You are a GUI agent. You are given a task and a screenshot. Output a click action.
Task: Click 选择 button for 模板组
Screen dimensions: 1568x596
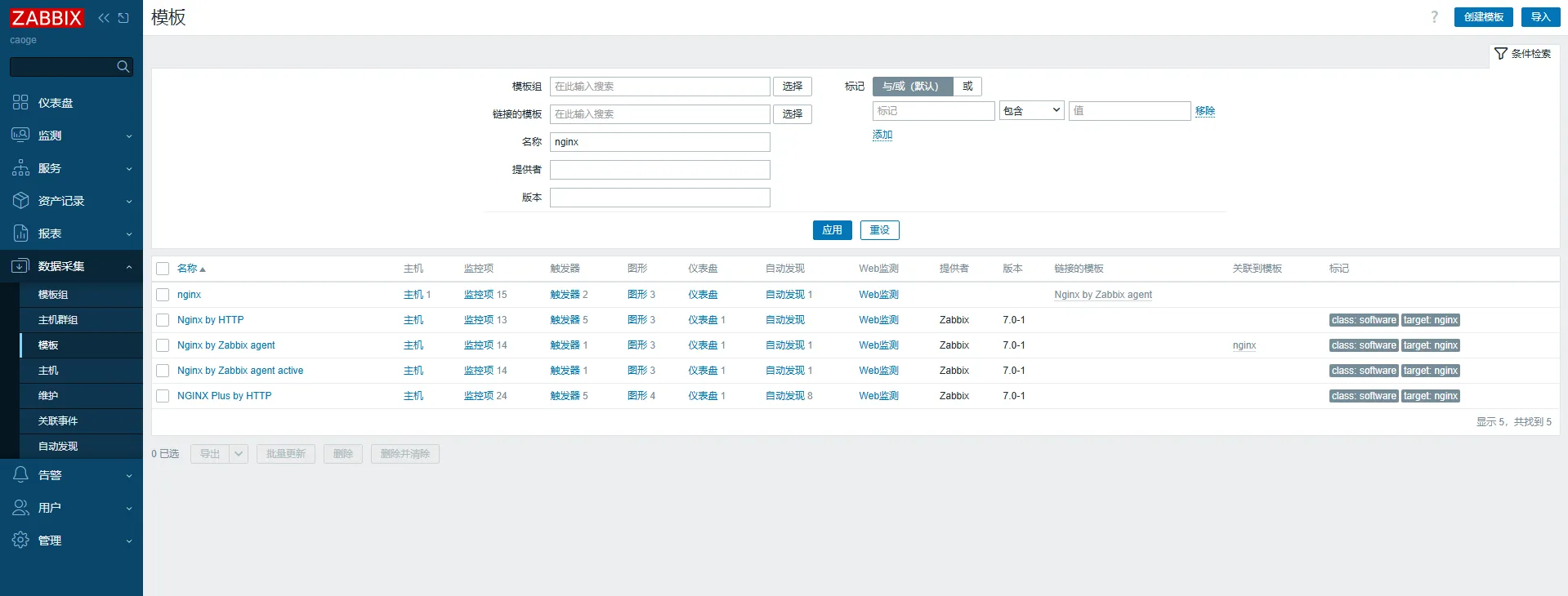(793, 87)
